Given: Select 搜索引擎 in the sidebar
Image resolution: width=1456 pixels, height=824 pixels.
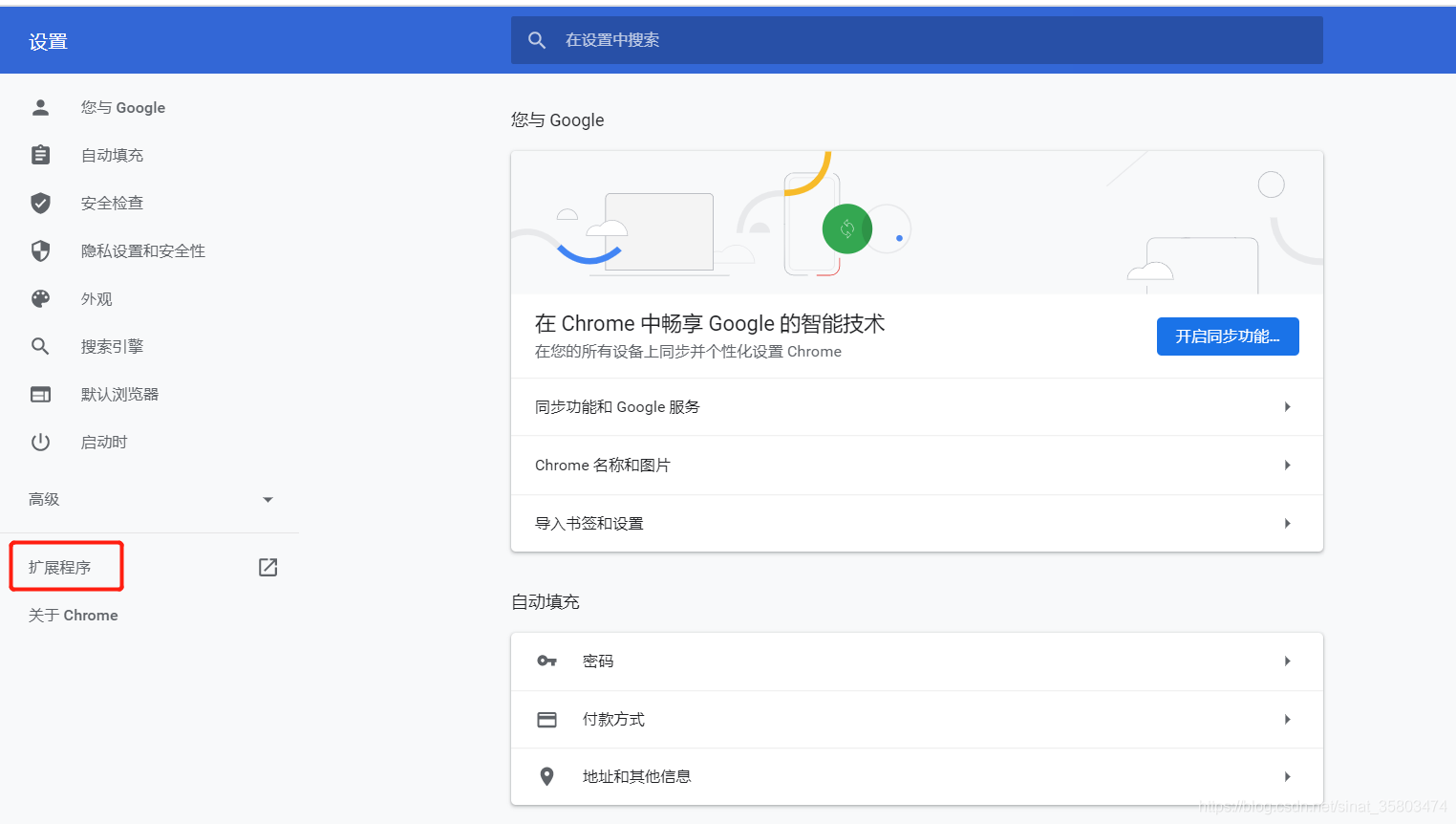Looking at the screenshot, I should [x=112, y=346].
